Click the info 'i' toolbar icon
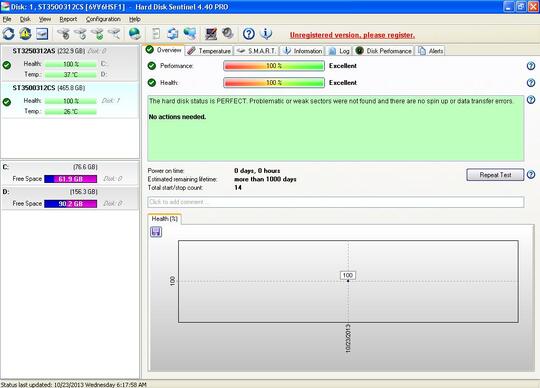Screen dimensions: 540x388 click(x=266, y=34)
